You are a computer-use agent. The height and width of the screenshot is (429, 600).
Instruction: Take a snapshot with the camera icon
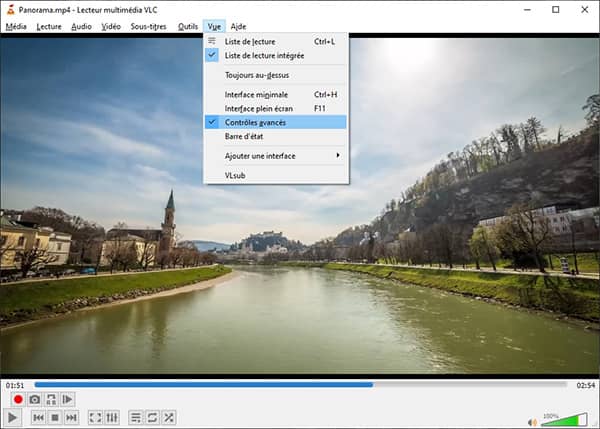coord(34,400)
